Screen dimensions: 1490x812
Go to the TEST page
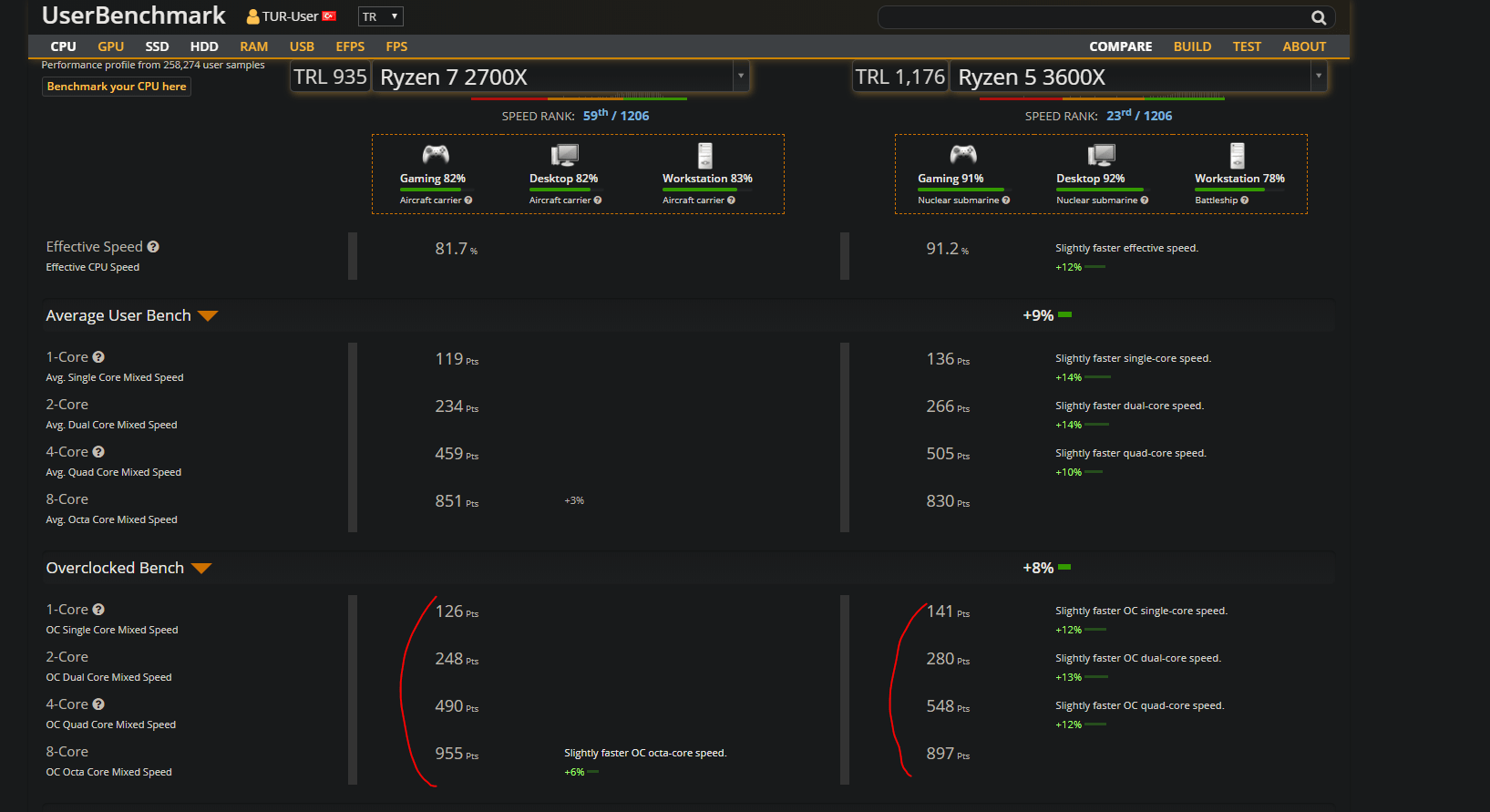pyautogui.click(x=1247, y=46)
